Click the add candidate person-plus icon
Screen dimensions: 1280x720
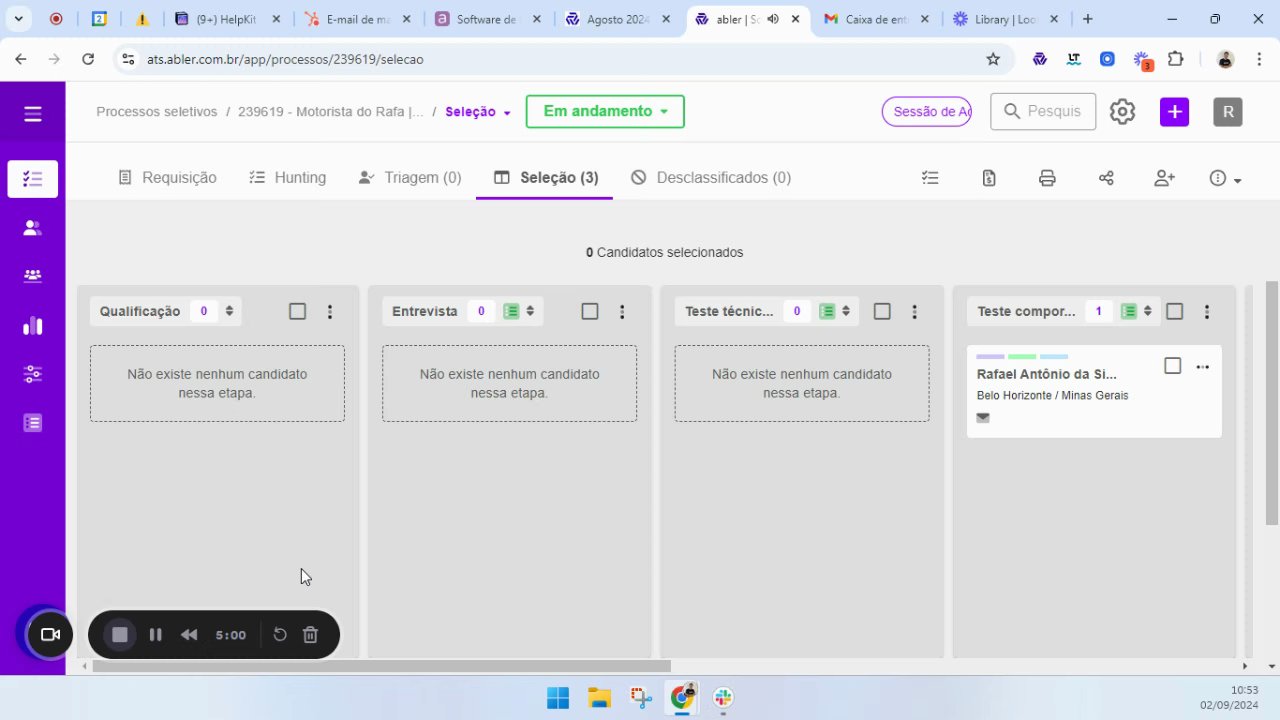click(1164, 178)
